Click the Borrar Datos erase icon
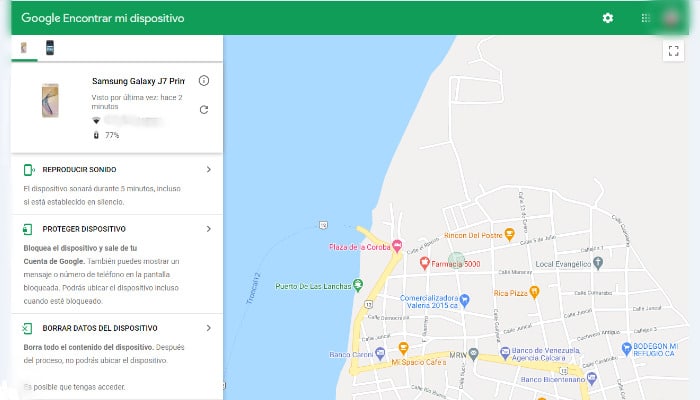Viewport: 700px width, 400px height. pyautogui.click(x=27, y=329)
